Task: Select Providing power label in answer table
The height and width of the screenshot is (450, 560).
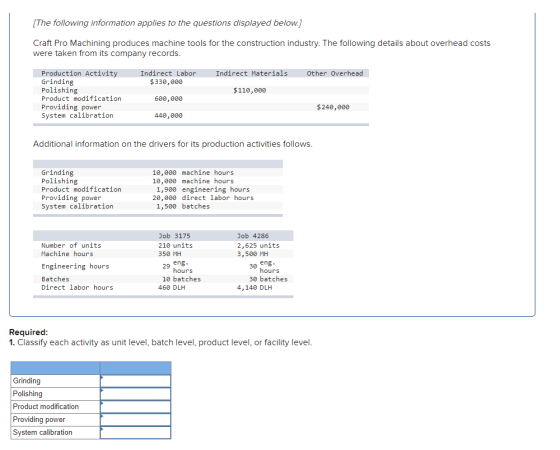Action: [39, 419]
